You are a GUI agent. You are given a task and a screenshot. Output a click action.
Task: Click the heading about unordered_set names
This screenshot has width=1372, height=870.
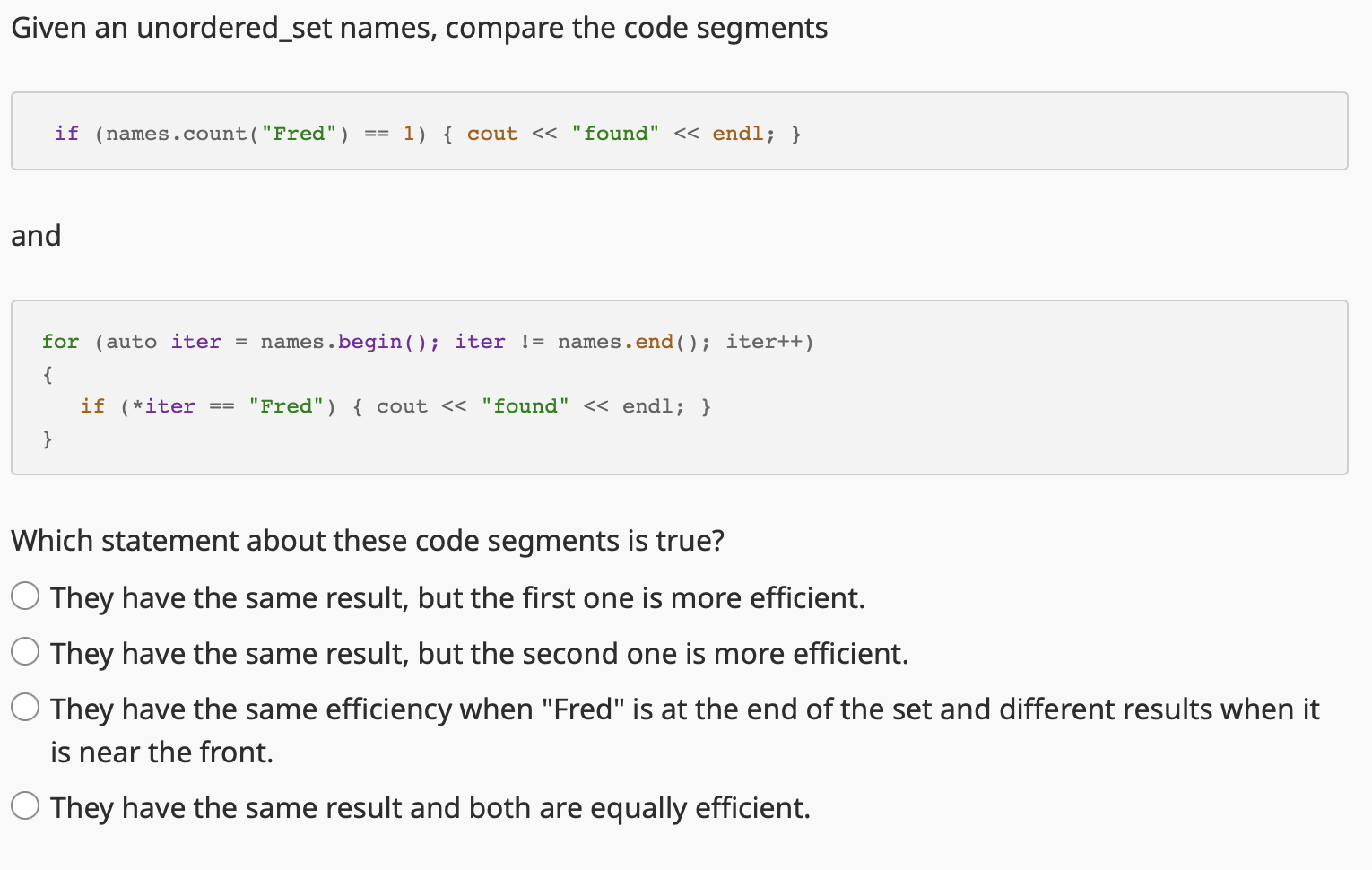[x=420, y=27]
